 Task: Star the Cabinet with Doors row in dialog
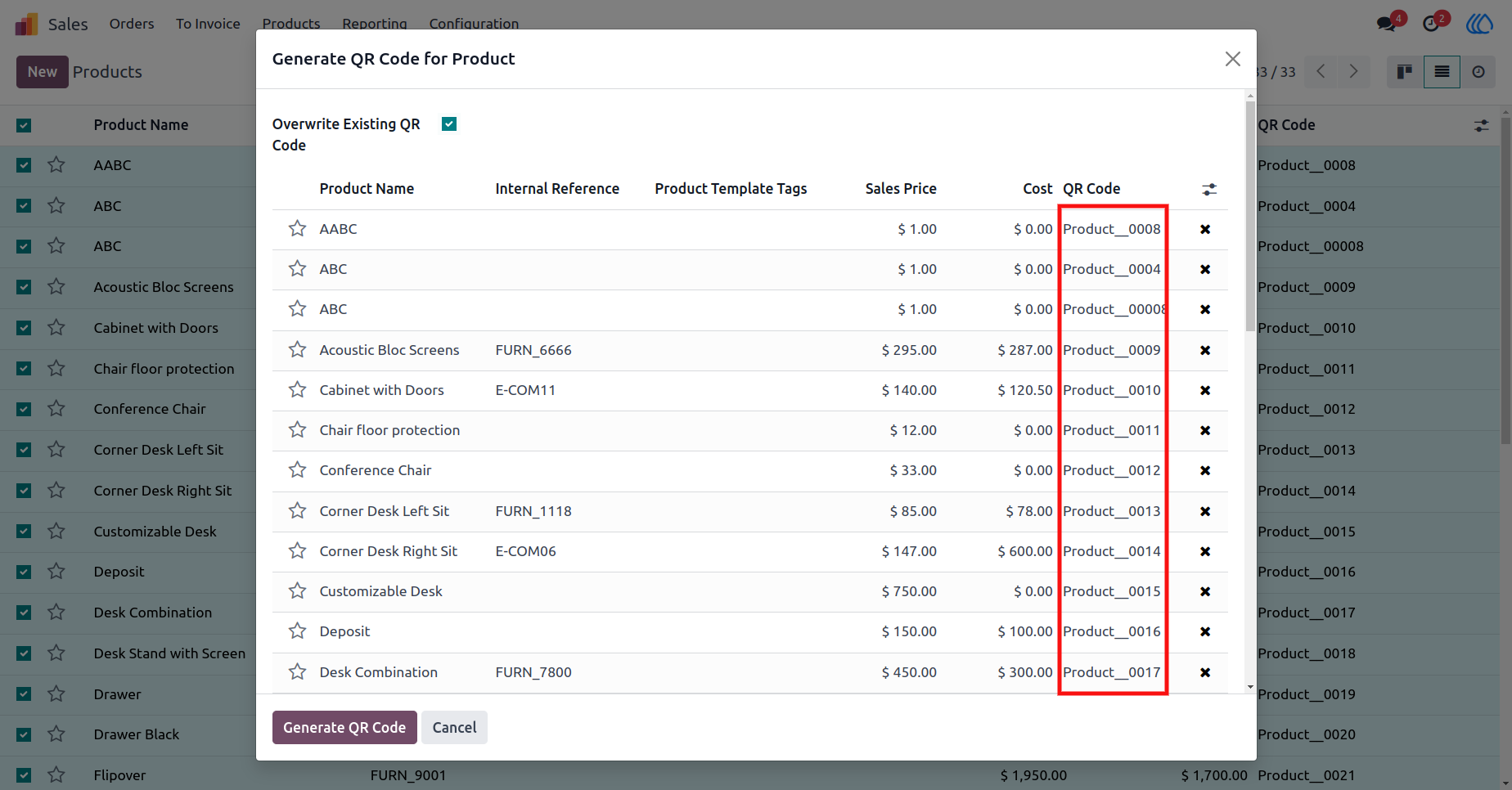pyautogui.click(x=297, y=390)
